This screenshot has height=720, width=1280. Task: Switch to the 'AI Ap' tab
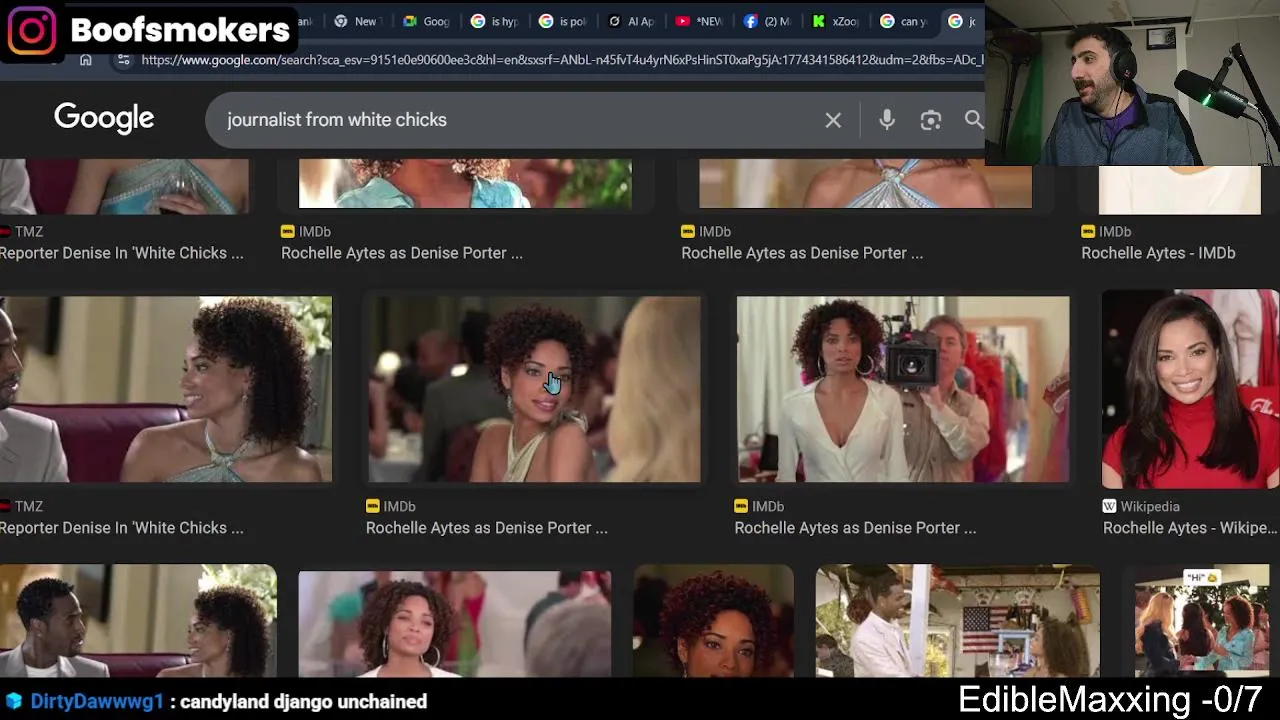(631, 21)
